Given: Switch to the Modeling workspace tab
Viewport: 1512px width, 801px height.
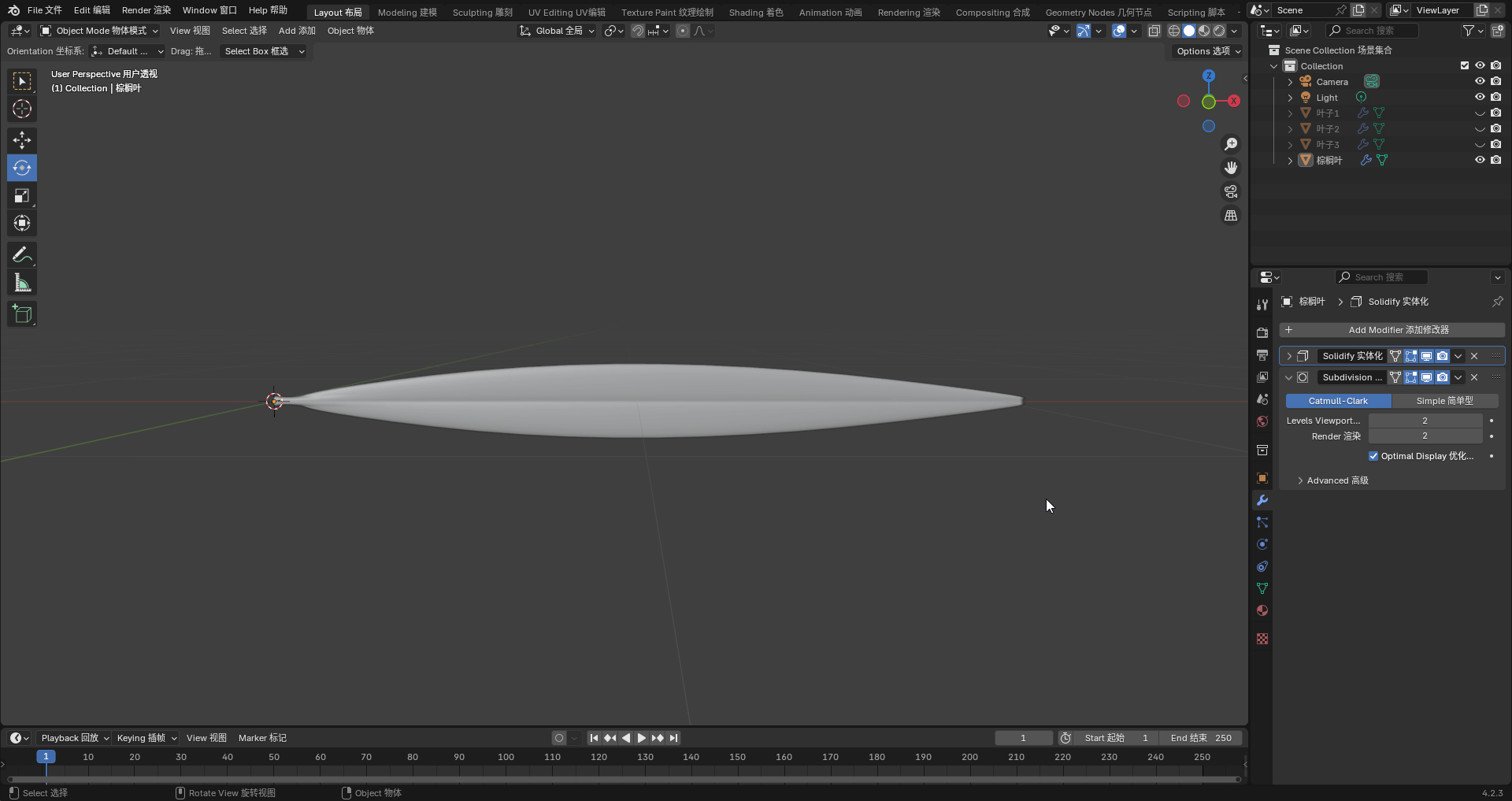Looking at the screenshot, I should pos(407,12).
